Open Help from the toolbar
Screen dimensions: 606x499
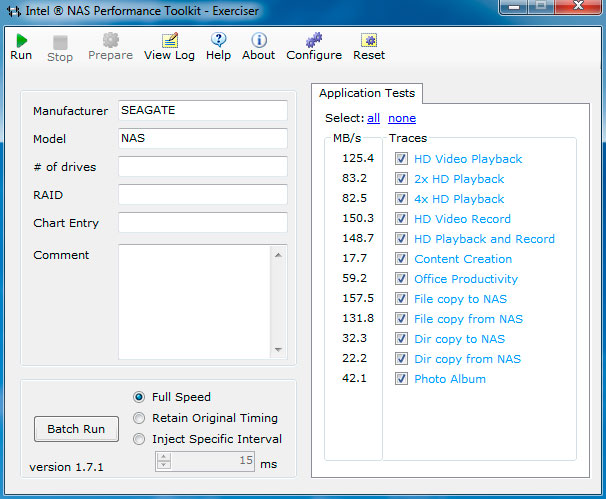click(x=218, y=40)
